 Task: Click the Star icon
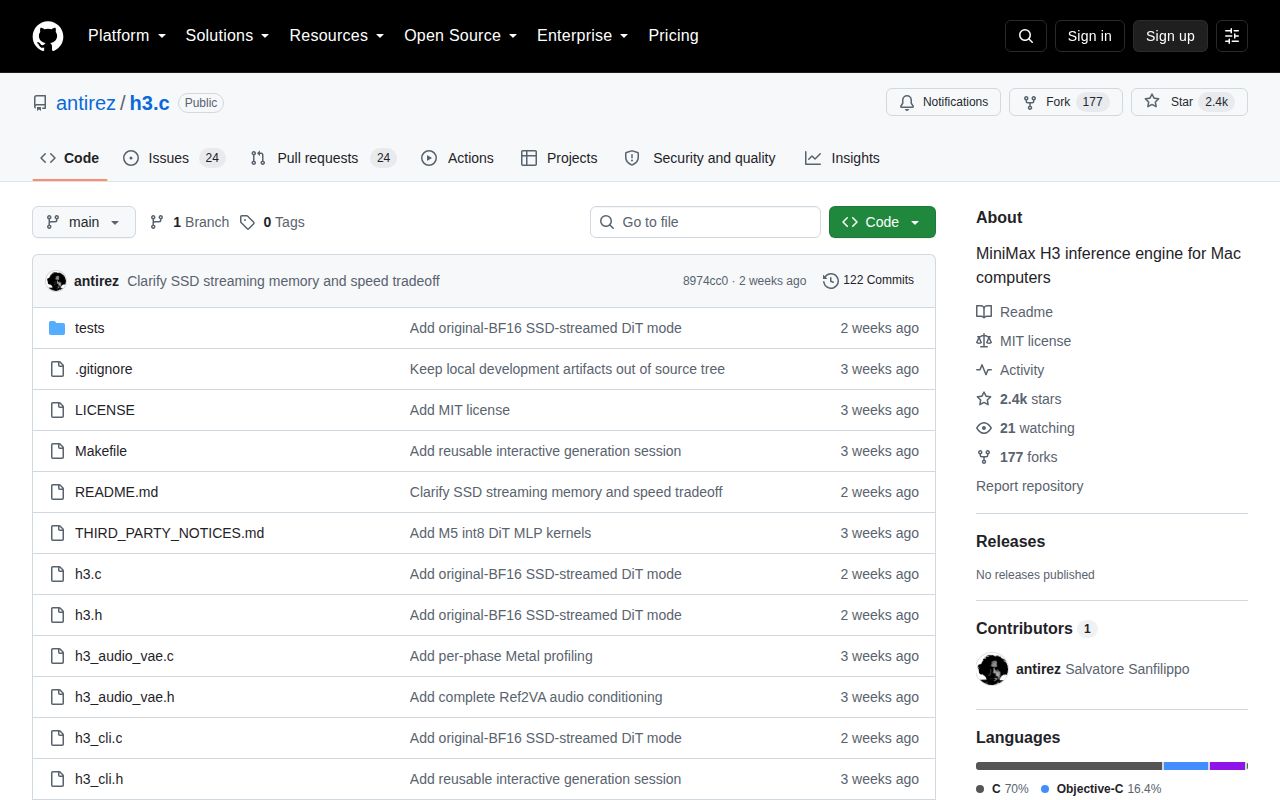coord(1152,102)
